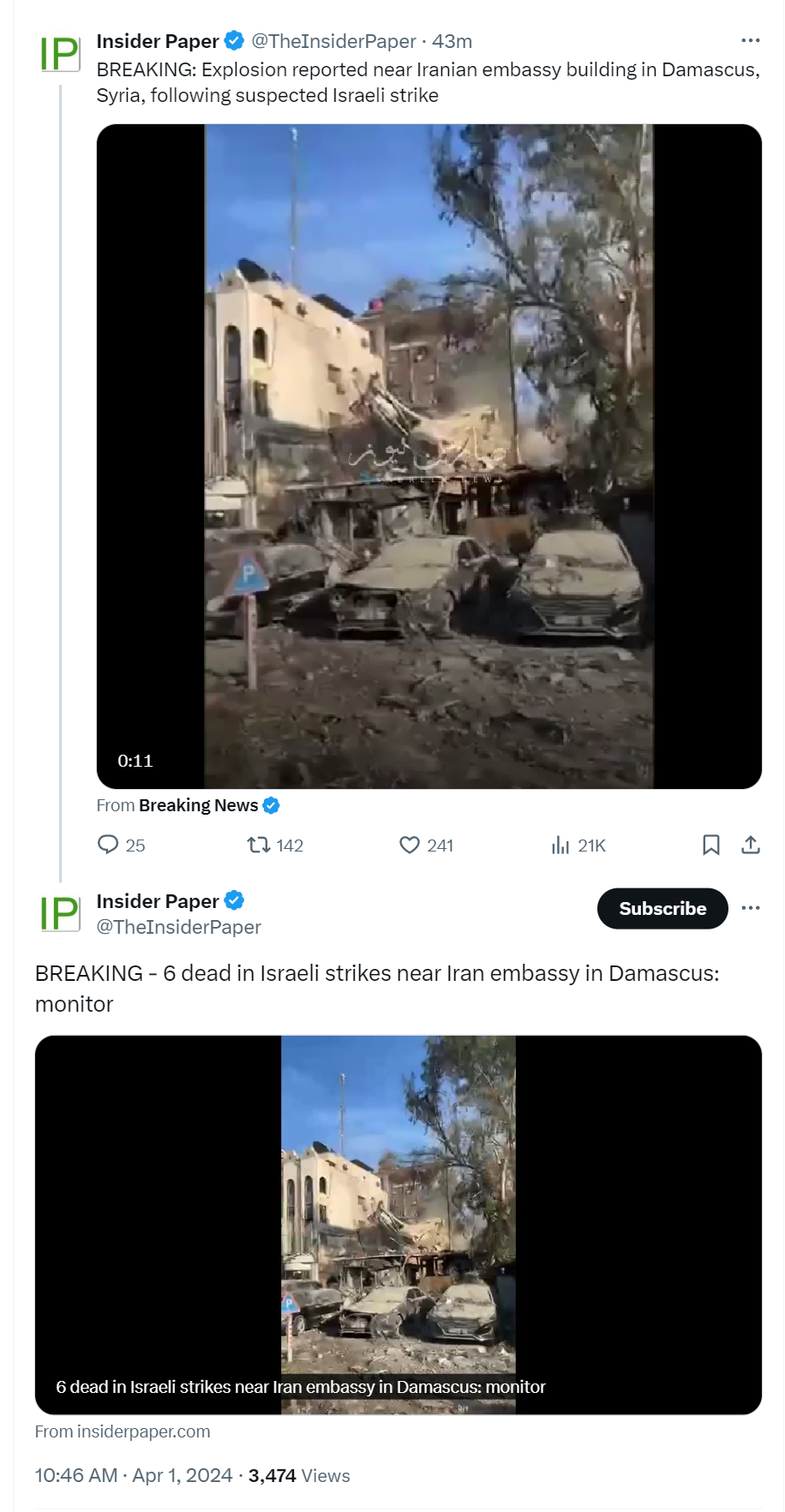Viewport: 785px width, 1512px height.
Task: Open Insider Paper avatar on top tweet
Action: (60, 53)
